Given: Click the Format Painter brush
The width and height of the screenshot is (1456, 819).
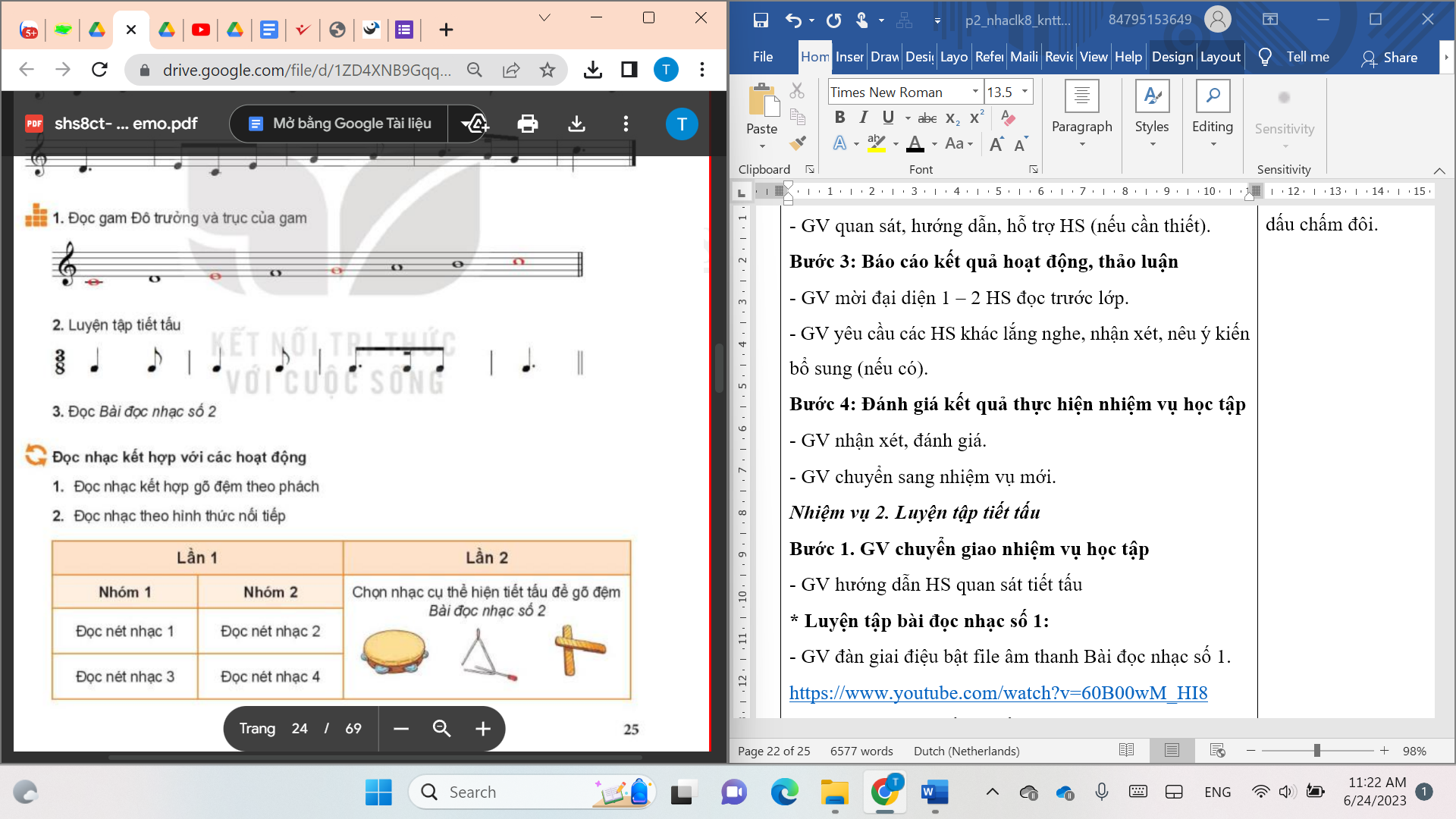Looking at the screenshot, I should point(797,143).
